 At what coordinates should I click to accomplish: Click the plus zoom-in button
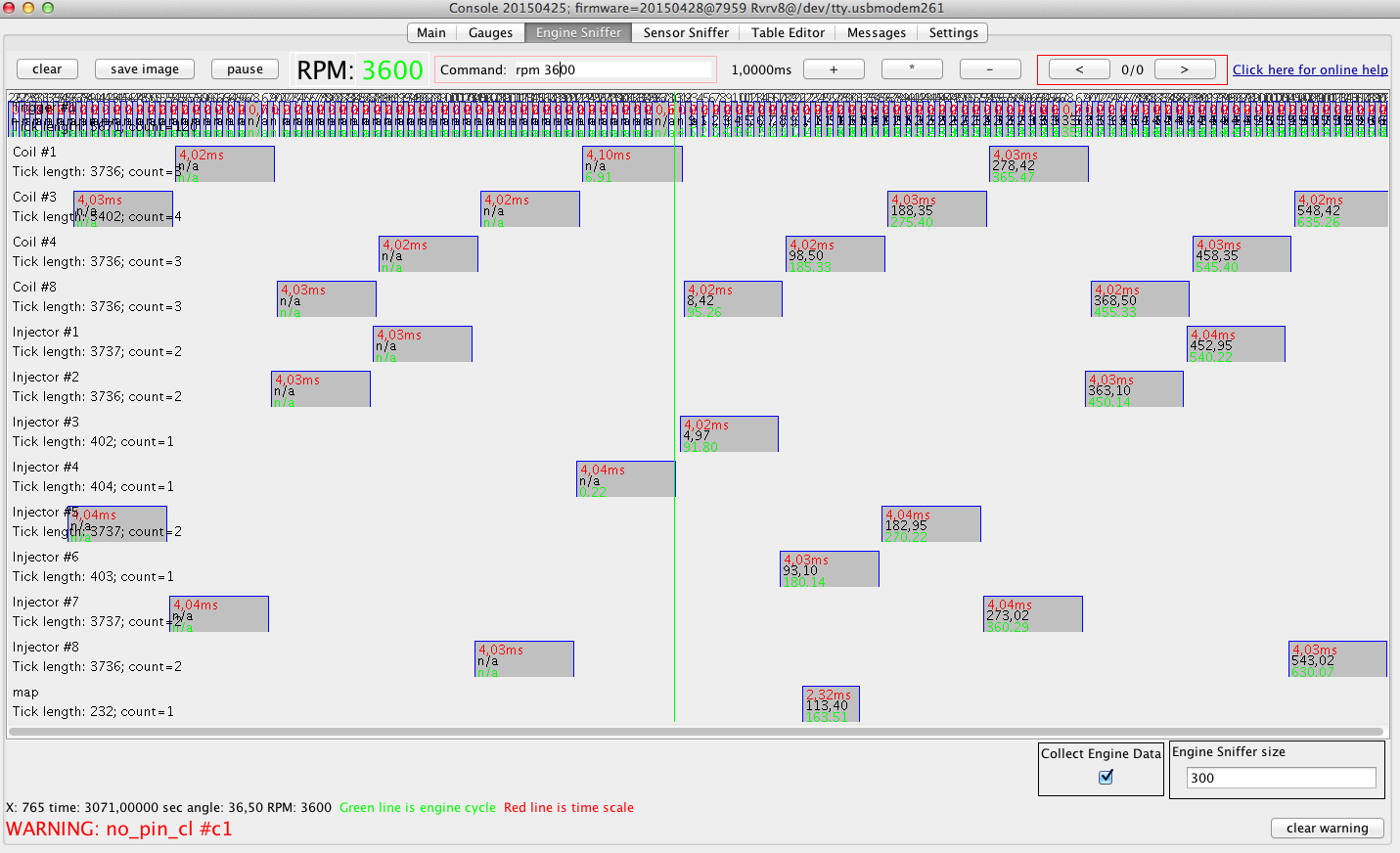pyautogui.click(x=834, y=68)
